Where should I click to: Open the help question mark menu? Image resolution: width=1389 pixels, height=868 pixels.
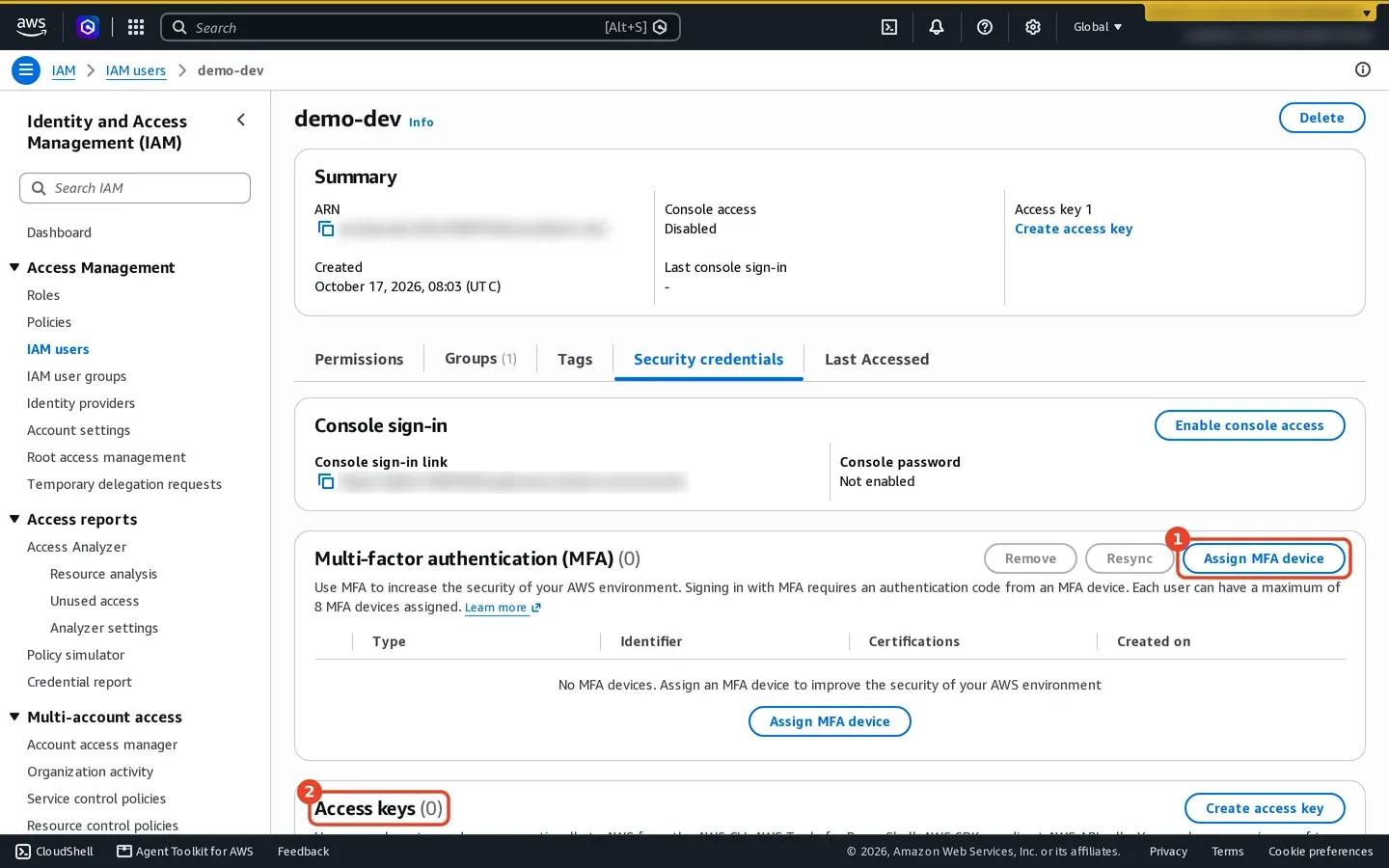tap(985, 27)
